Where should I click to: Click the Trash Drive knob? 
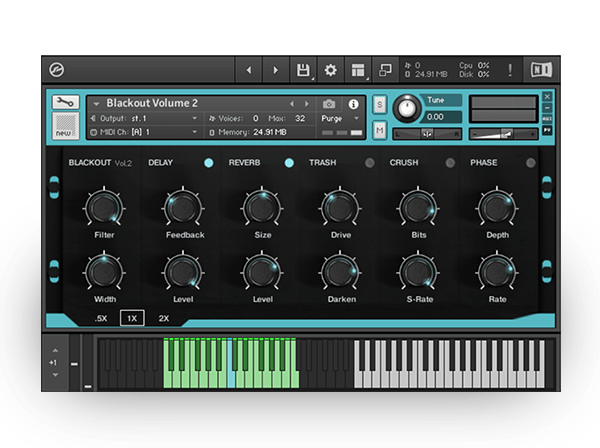(340, 207)
